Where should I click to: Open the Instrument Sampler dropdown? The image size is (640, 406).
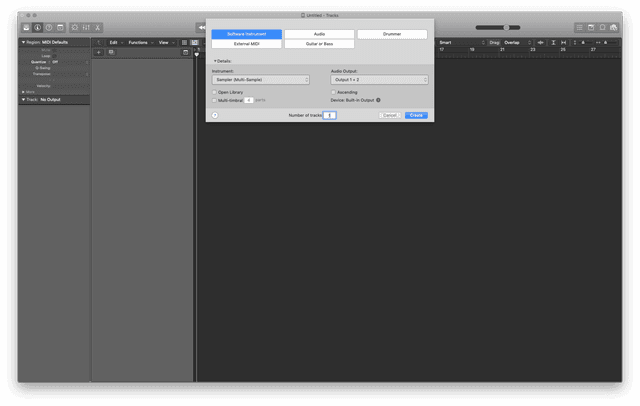point(260,80)
